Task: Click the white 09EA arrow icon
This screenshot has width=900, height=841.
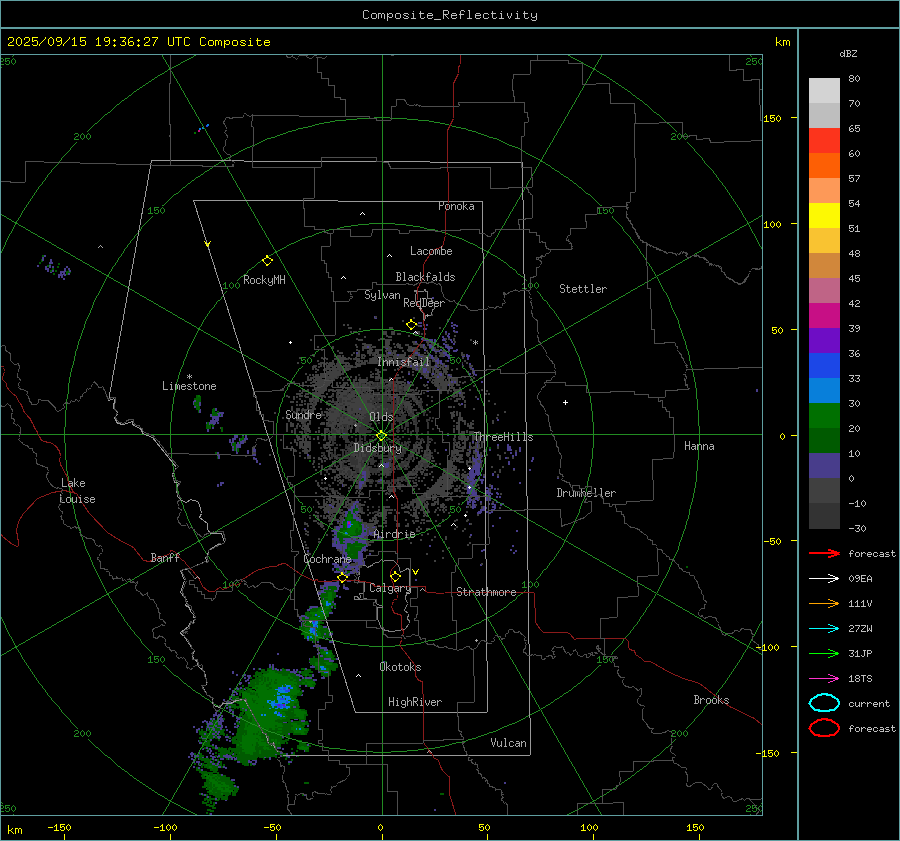Action: (x=824, y=579)
